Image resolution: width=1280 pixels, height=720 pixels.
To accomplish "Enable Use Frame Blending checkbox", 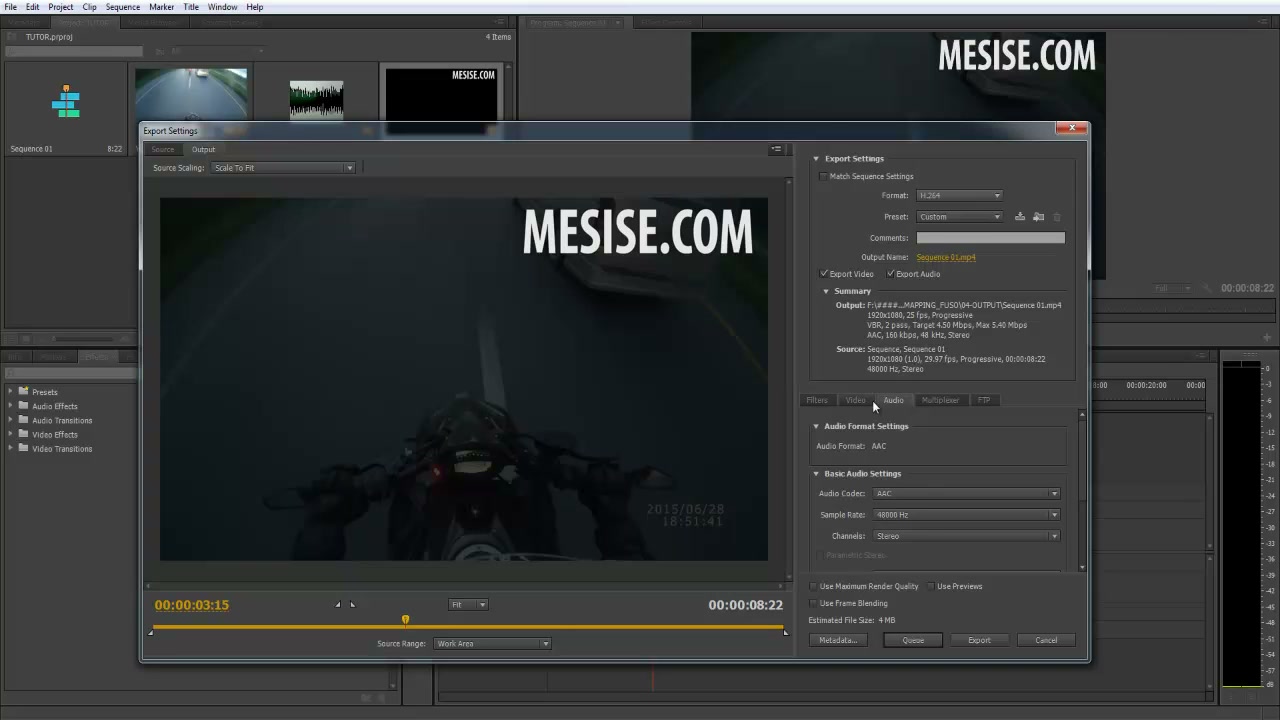I will click(x=813, y=603).
